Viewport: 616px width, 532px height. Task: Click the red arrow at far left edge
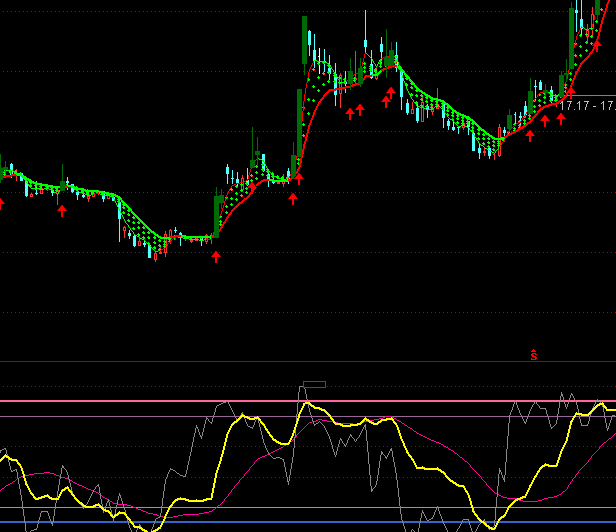click(x=1, y=204)
